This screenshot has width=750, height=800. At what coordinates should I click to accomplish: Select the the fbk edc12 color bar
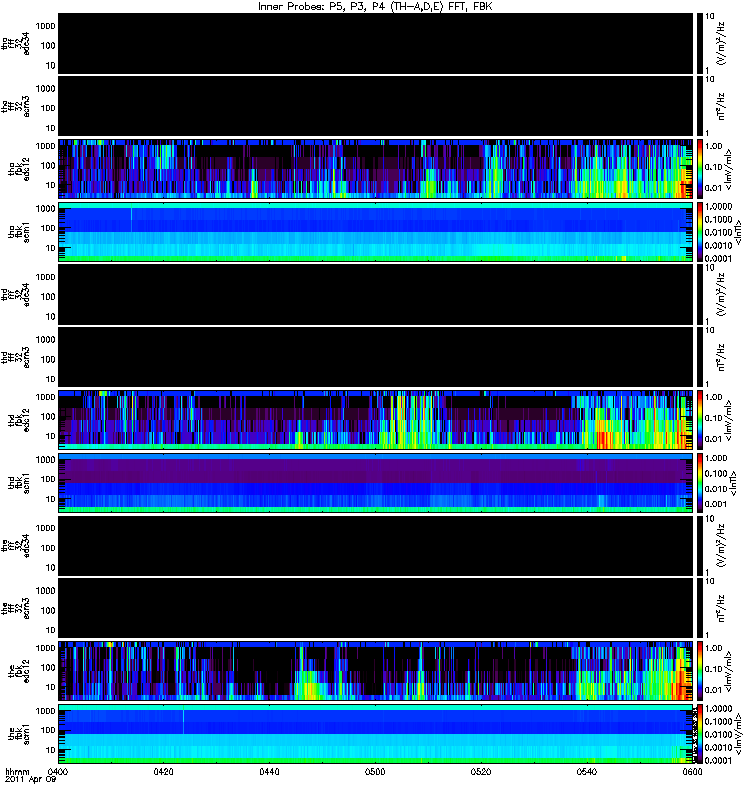699,670
